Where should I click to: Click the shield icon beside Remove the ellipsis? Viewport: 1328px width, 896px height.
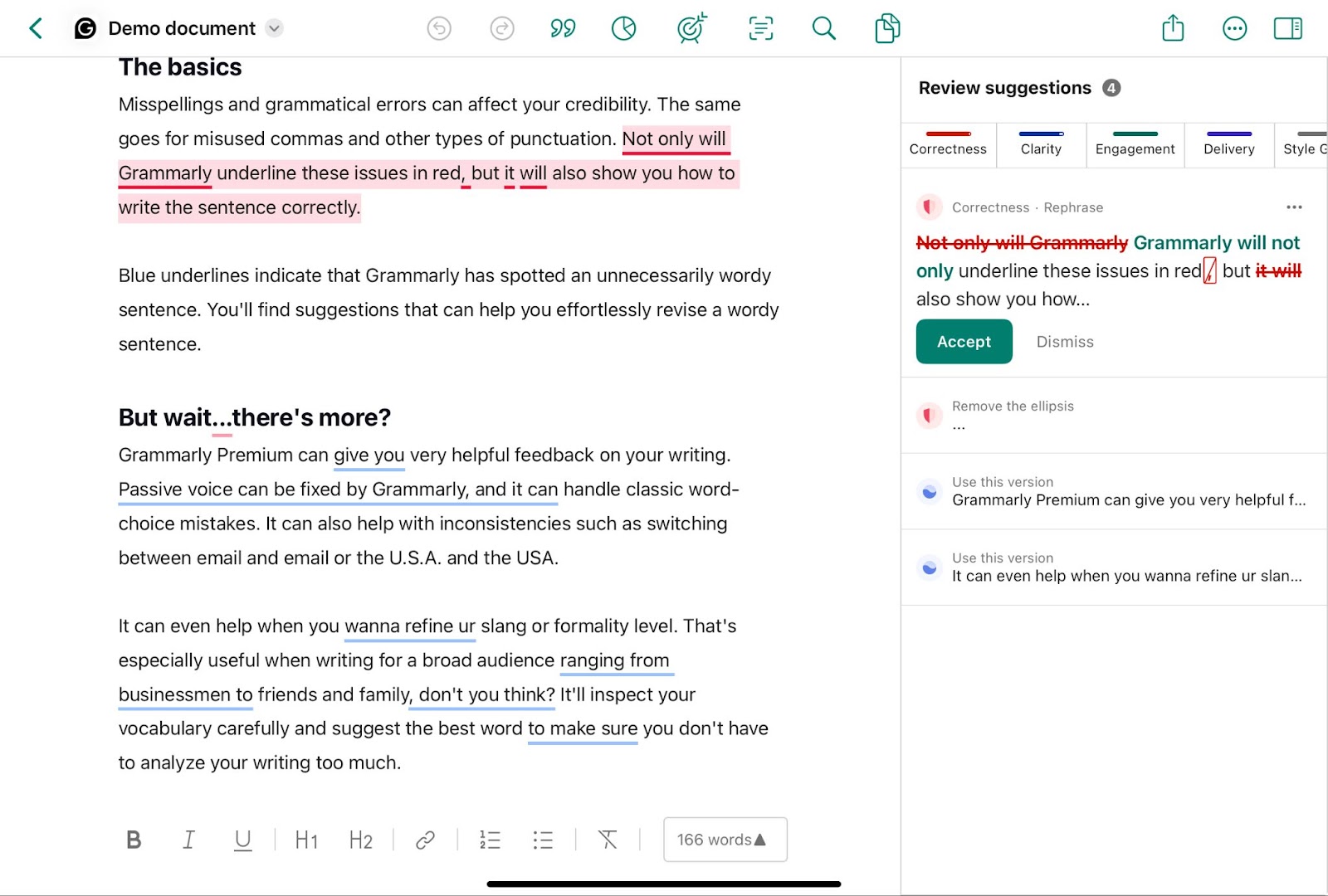[x=930, y=415]
